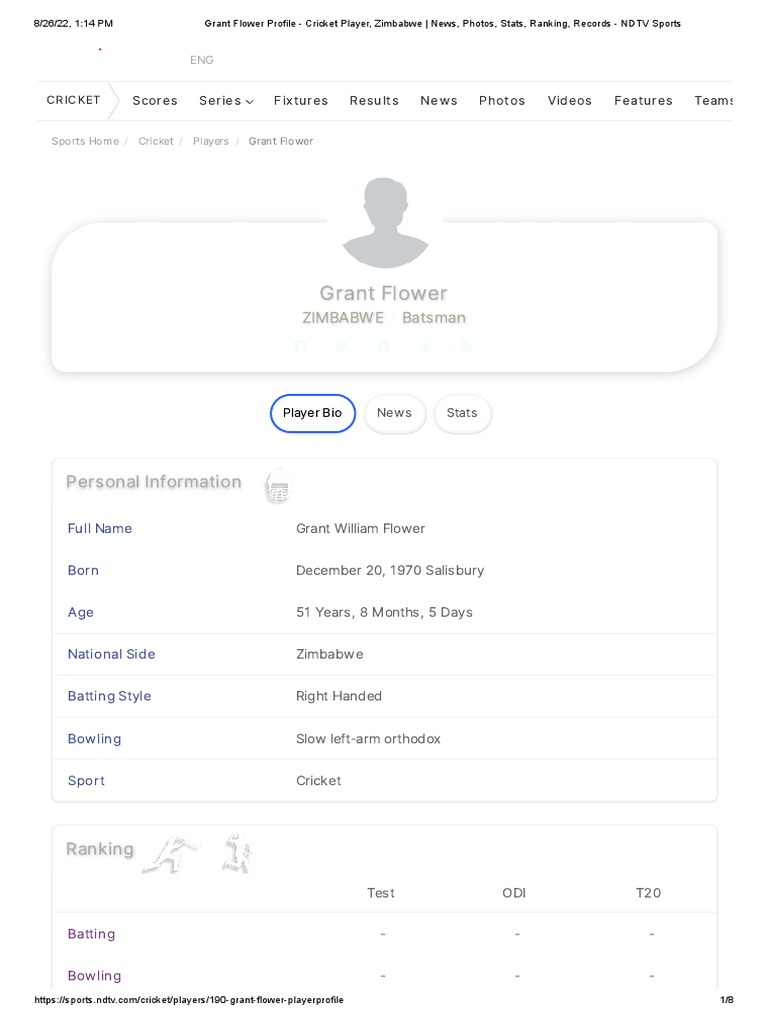Click the batsman figure icon beside Ranking

[x=169, y=853]
